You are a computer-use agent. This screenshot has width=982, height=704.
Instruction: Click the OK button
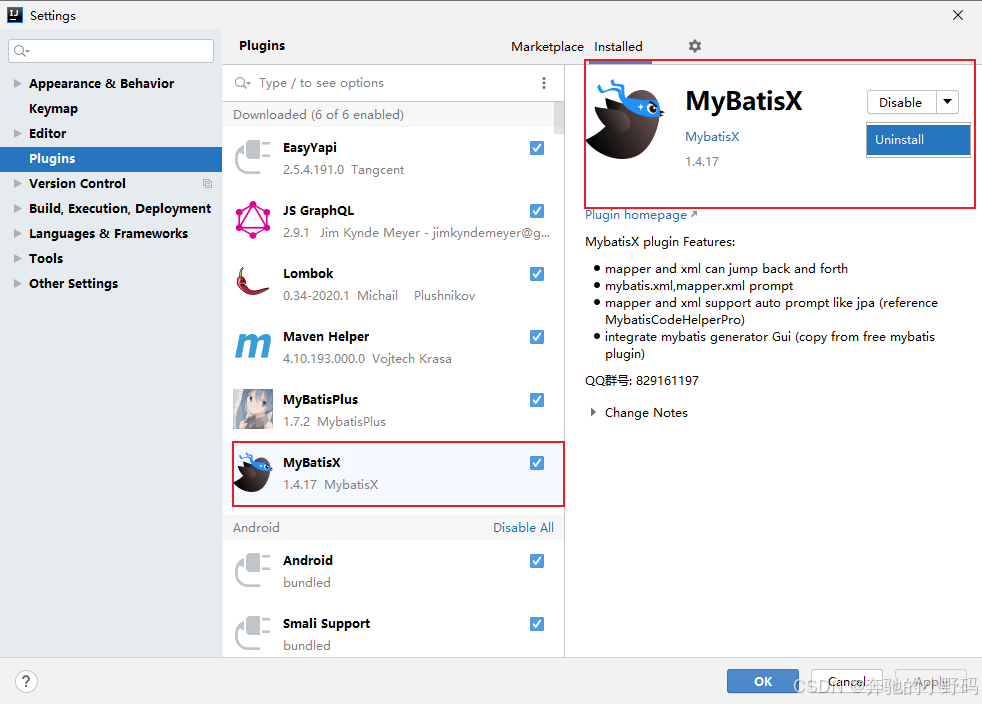coord(763,681)
